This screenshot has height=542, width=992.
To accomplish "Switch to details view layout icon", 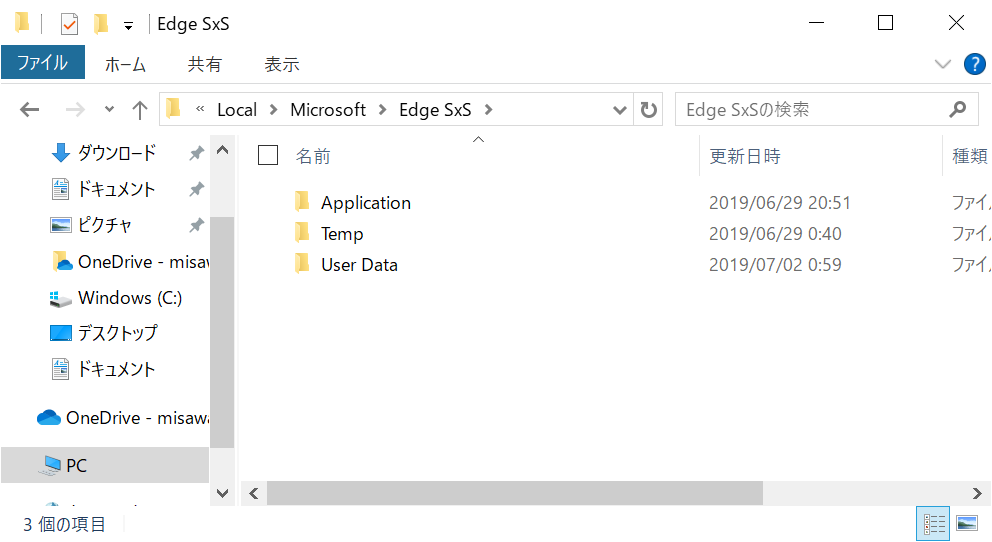I will coord(935,523).
